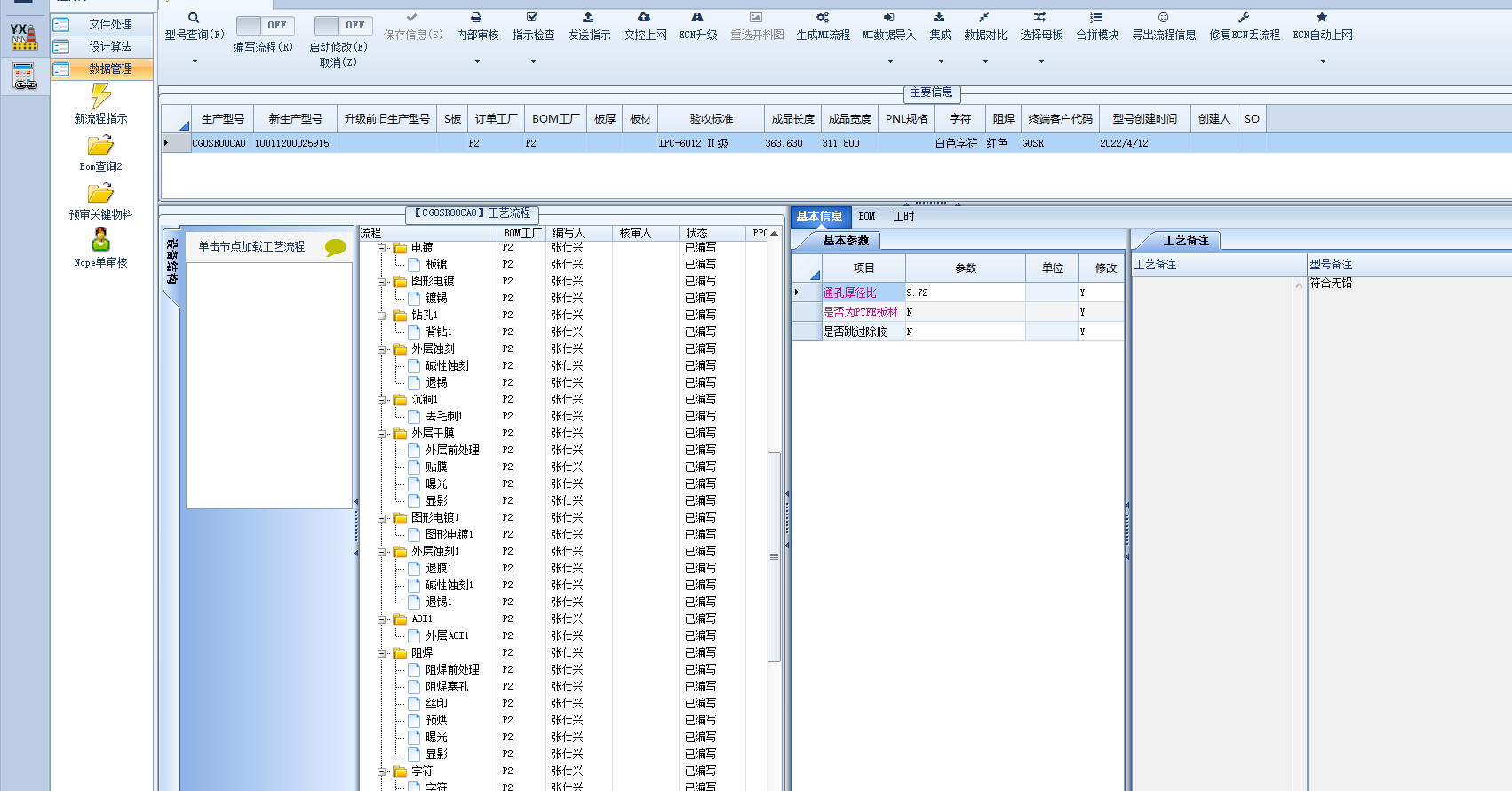1512x791 pixels.
Task: Toggle the 编写流程(R) OFF switch
Action: click(264, 26)
